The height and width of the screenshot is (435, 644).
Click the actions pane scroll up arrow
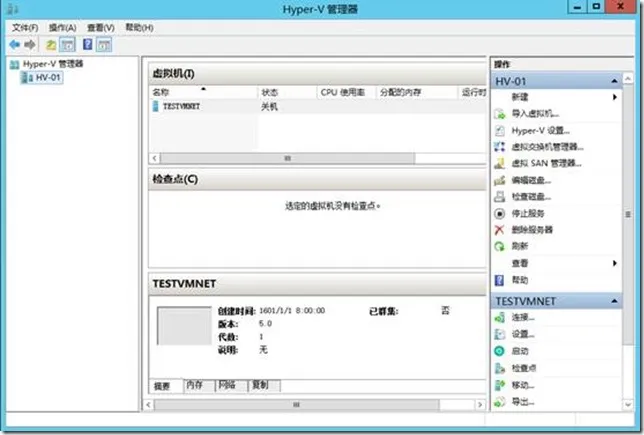pos(628,78)
